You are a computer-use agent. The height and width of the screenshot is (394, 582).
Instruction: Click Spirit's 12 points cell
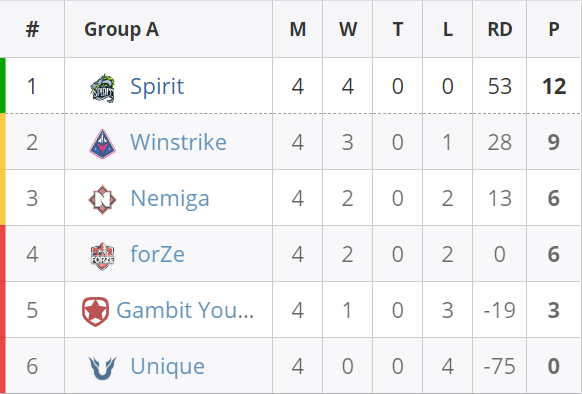554,87
